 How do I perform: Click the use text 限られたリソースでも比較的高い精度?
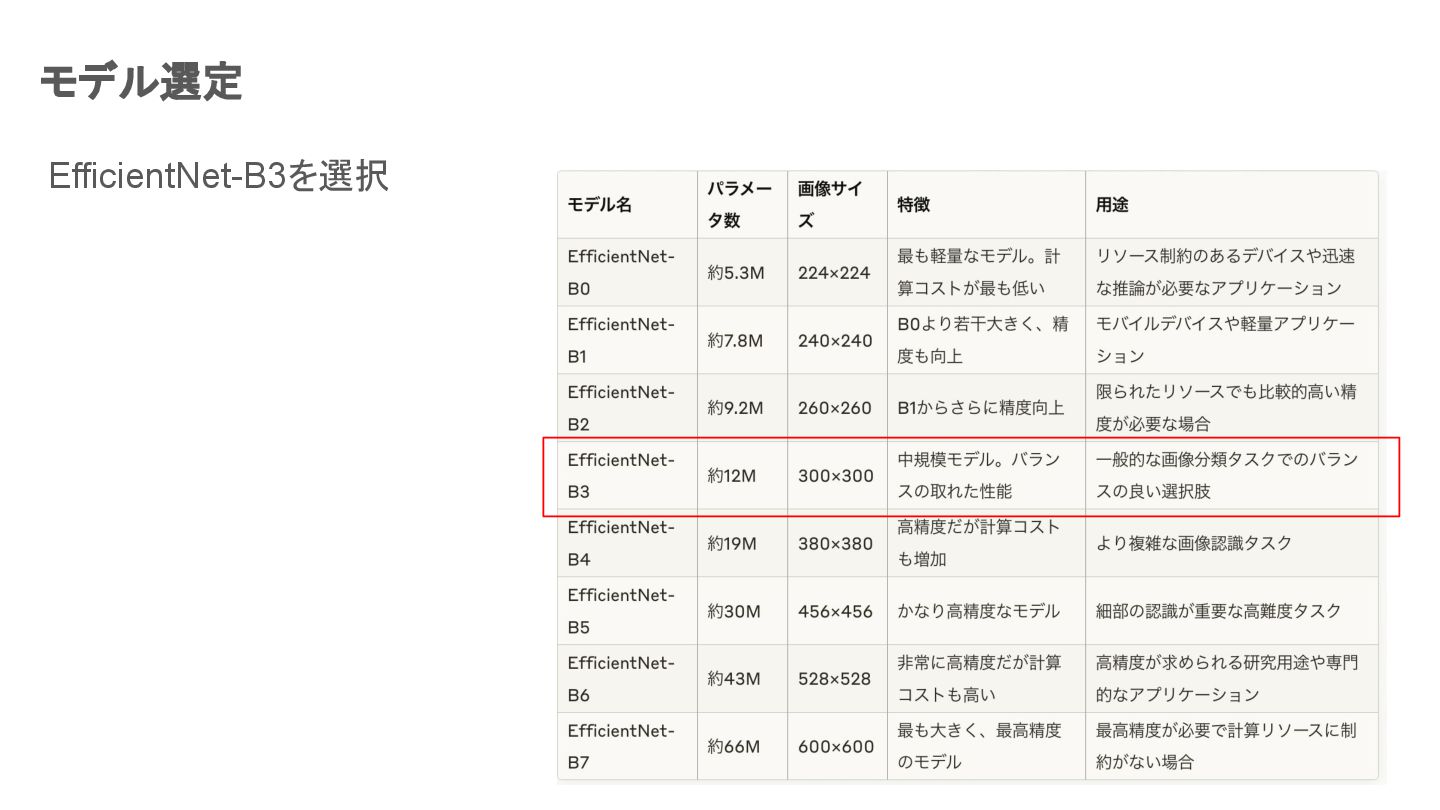1226,408
